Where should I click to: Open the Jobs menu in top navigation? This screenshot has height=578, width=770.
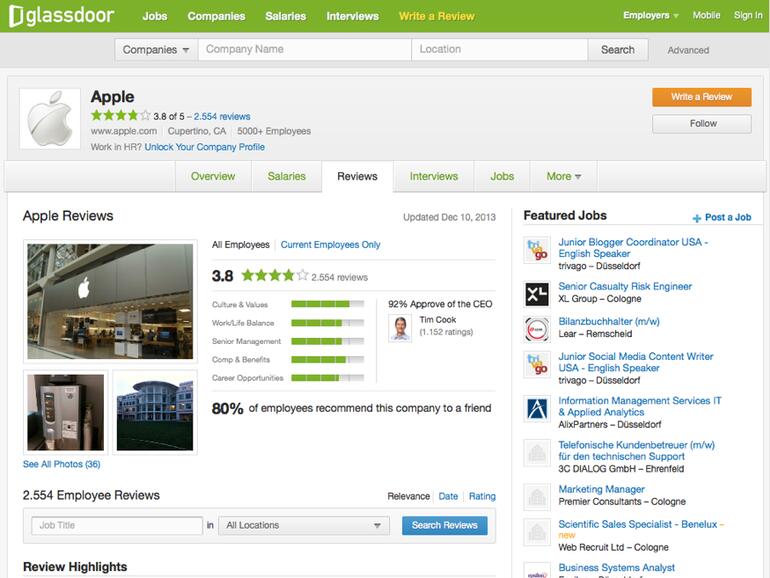[x=155, y=16]
